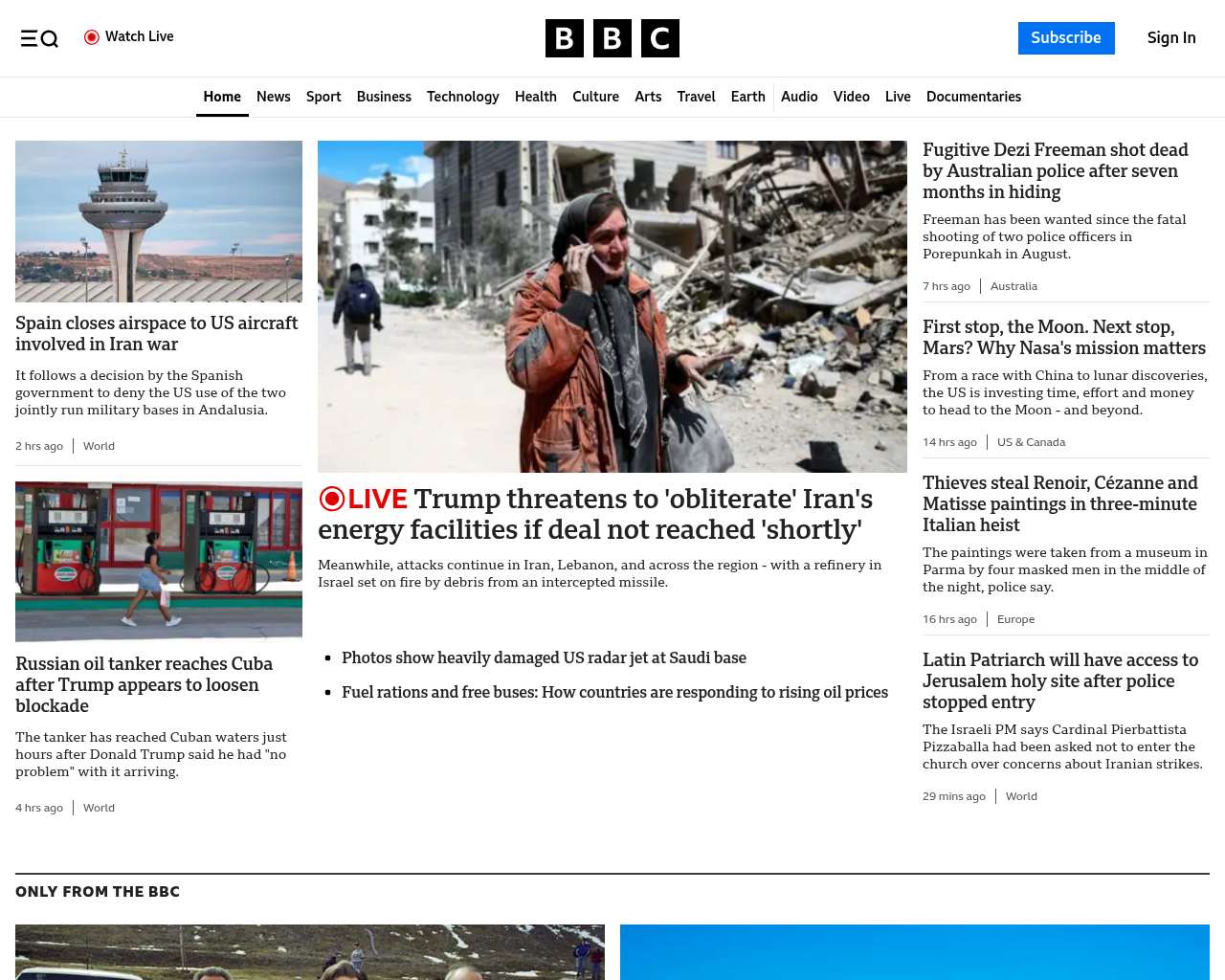This screenshot has height=980, width=1225.
Task: Click the '4 hrs ago' timestamp
Action: 39,808
